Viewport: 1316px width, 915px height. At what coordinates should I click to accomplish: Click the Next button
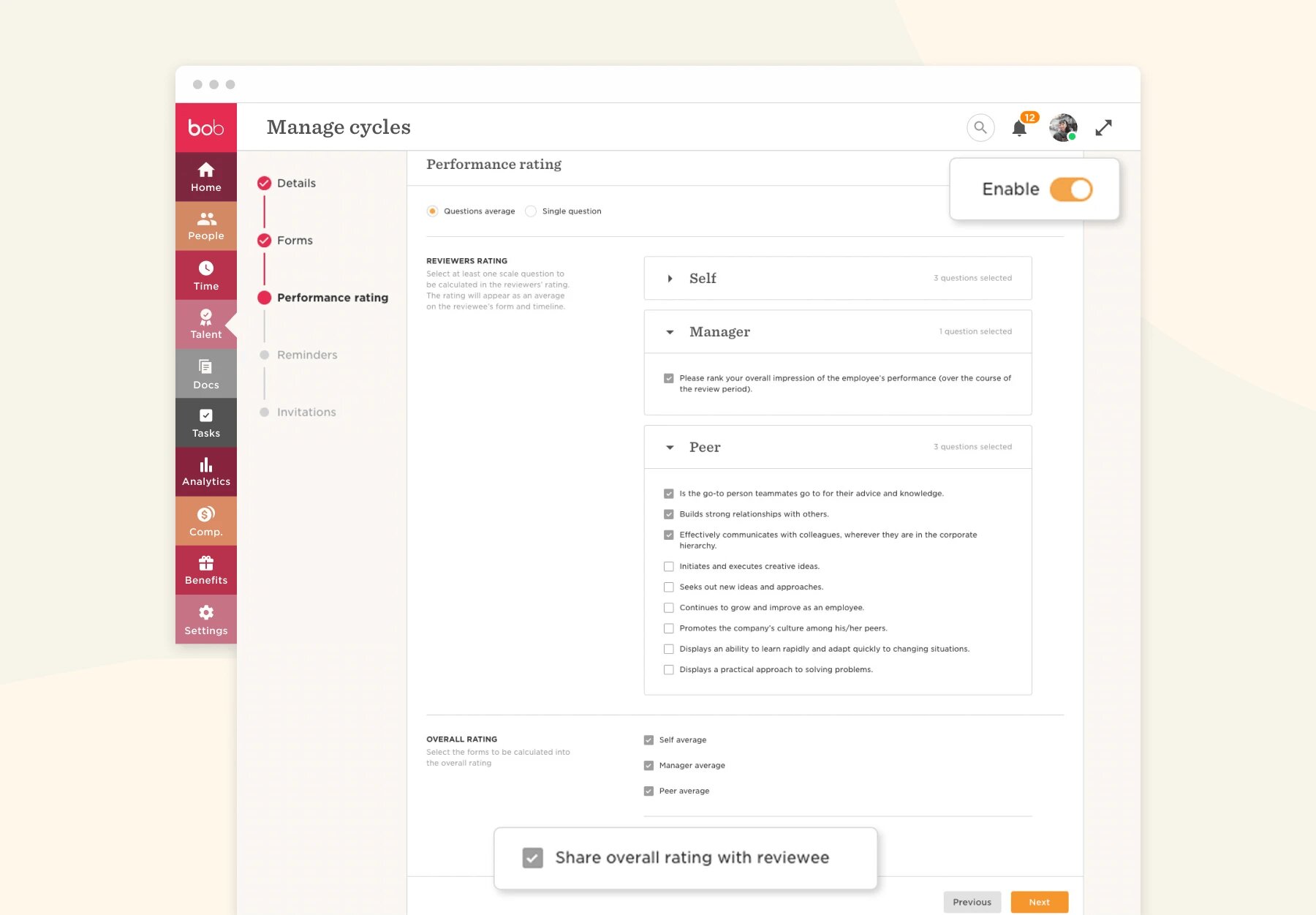1039,902
